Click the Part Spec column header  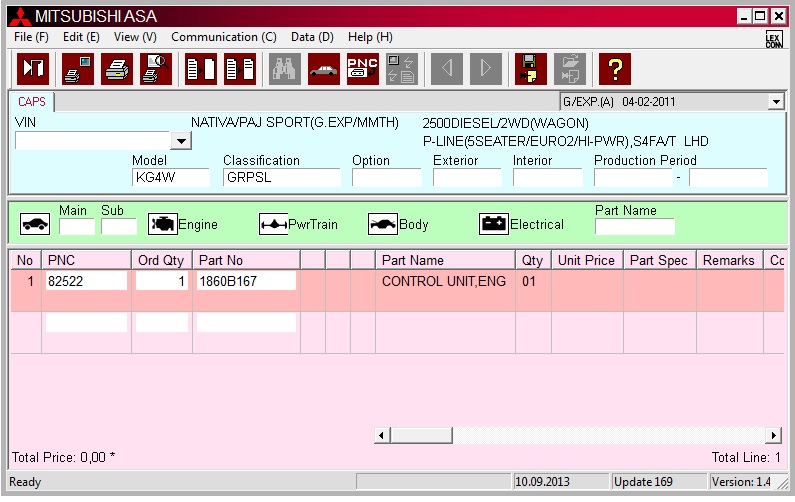659,260
